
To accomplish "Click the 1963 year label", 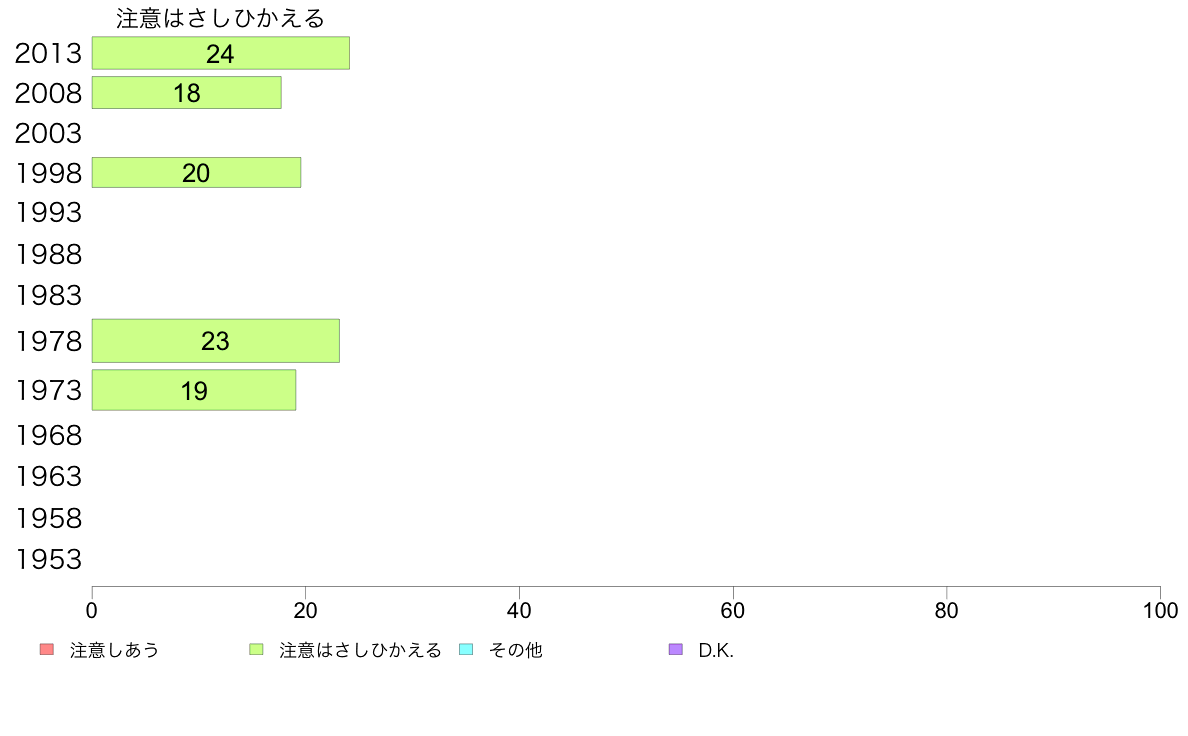I will 48,477.
